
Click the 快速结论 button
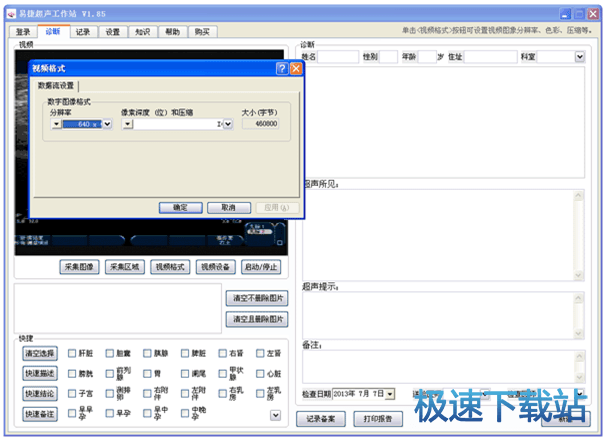(x=40, y=394)
